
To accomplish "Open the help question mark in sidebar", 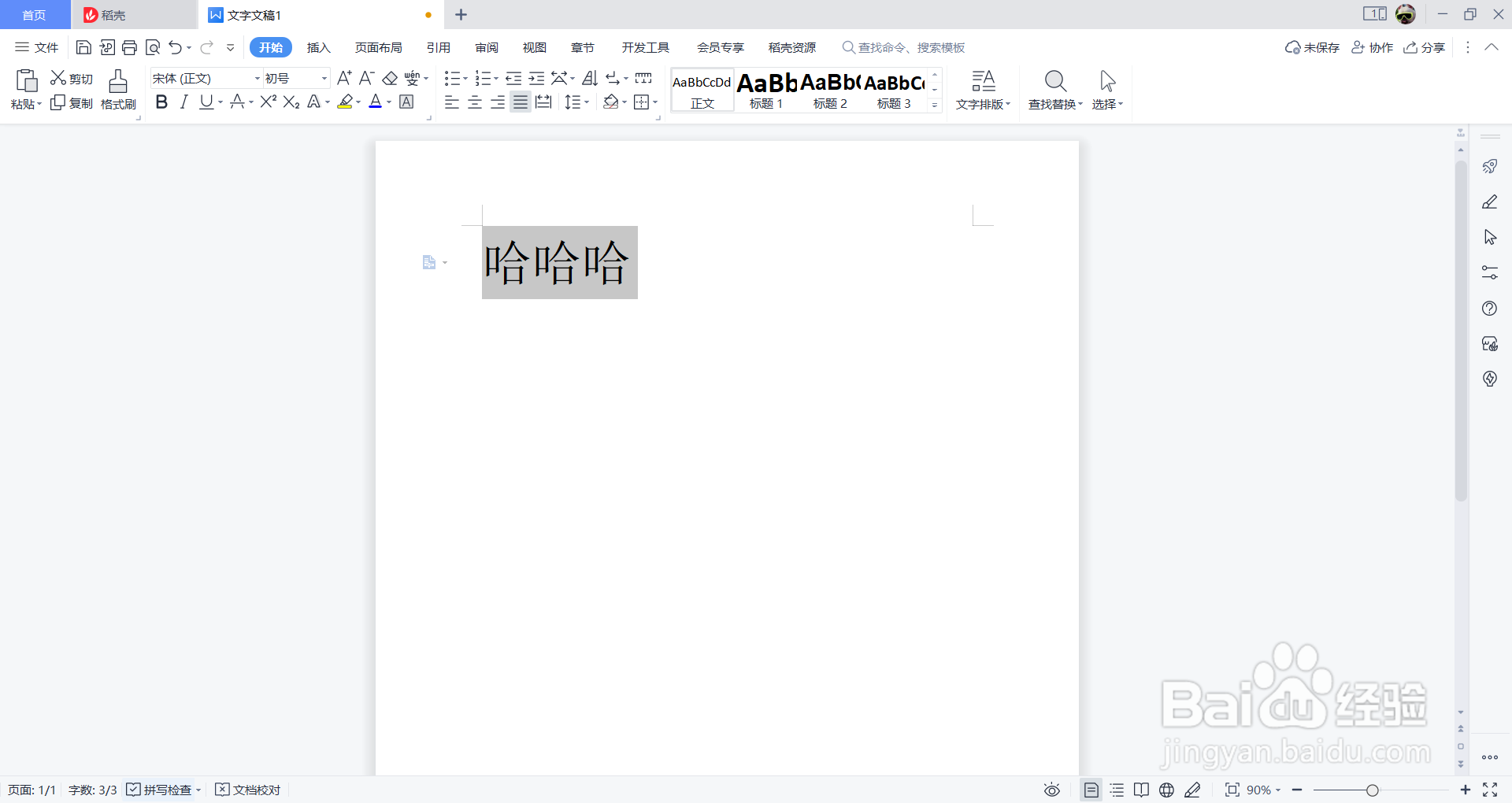I will pos(1490,308).
